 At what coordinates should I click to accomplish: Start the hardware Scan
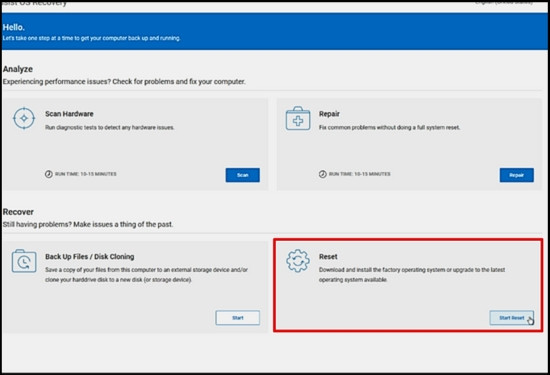[243, 175]
